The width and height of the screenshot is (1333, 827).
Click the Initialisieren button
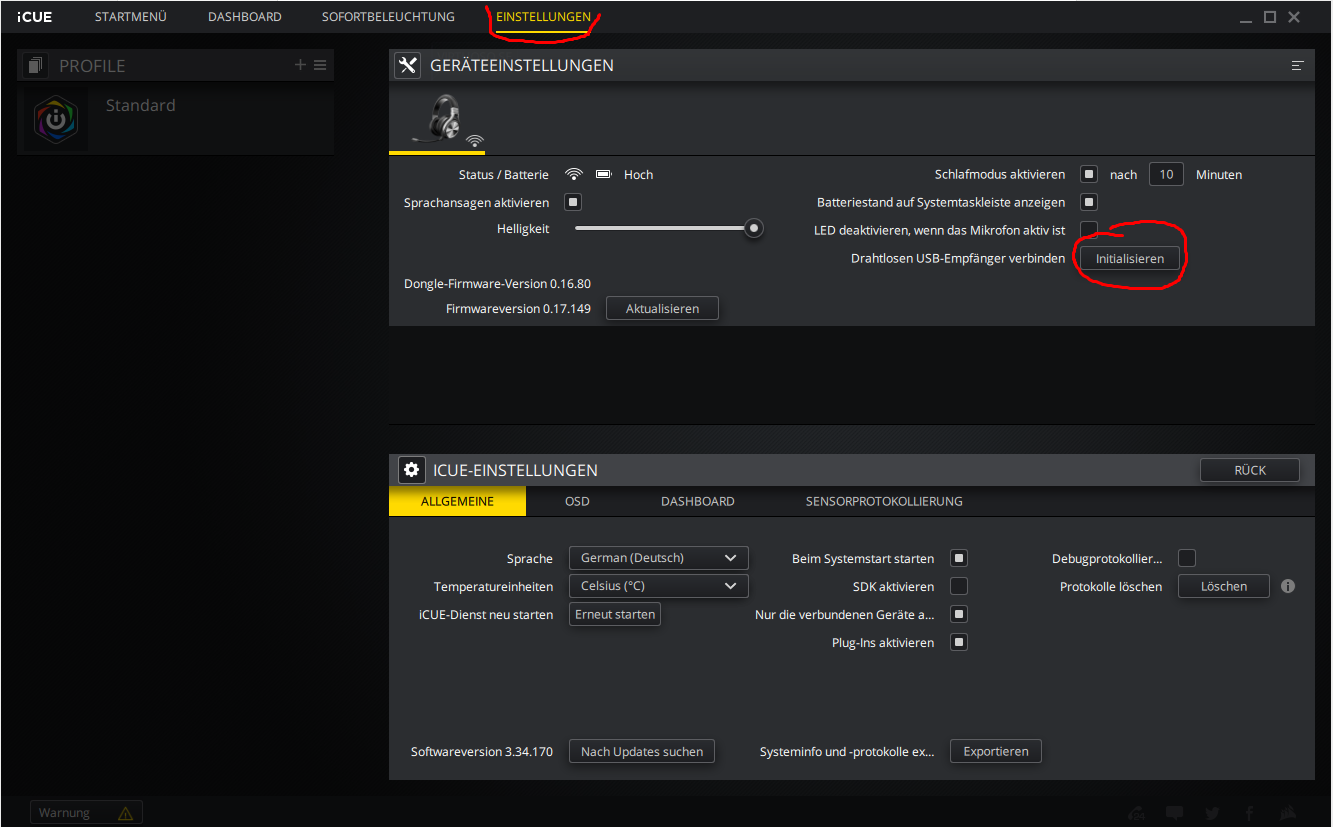pos(1130,258)
